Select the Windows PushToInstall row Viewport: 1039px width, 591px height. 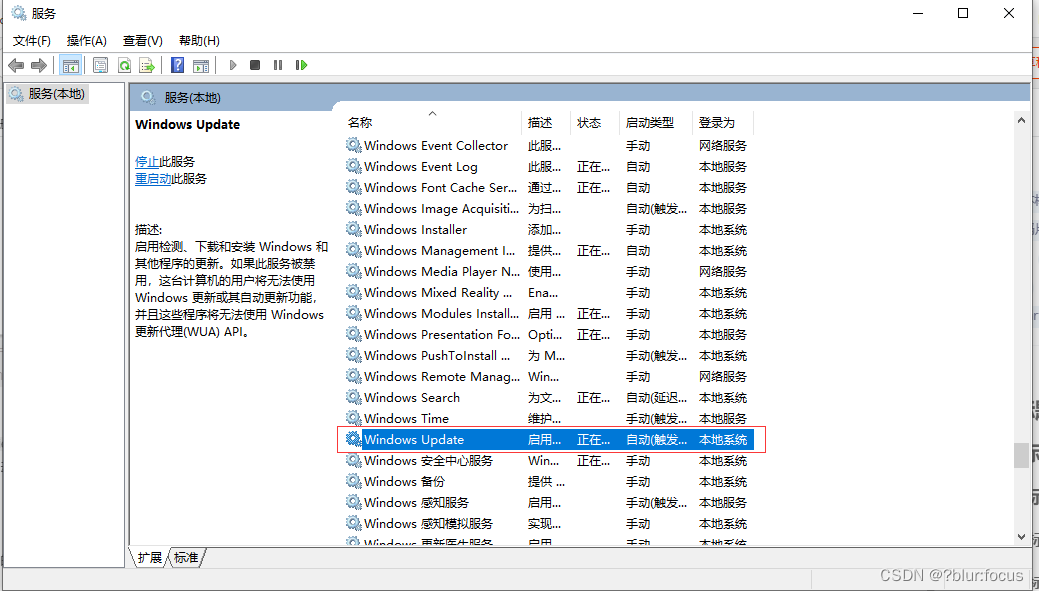pyautogui.click(x=549, y=355)
